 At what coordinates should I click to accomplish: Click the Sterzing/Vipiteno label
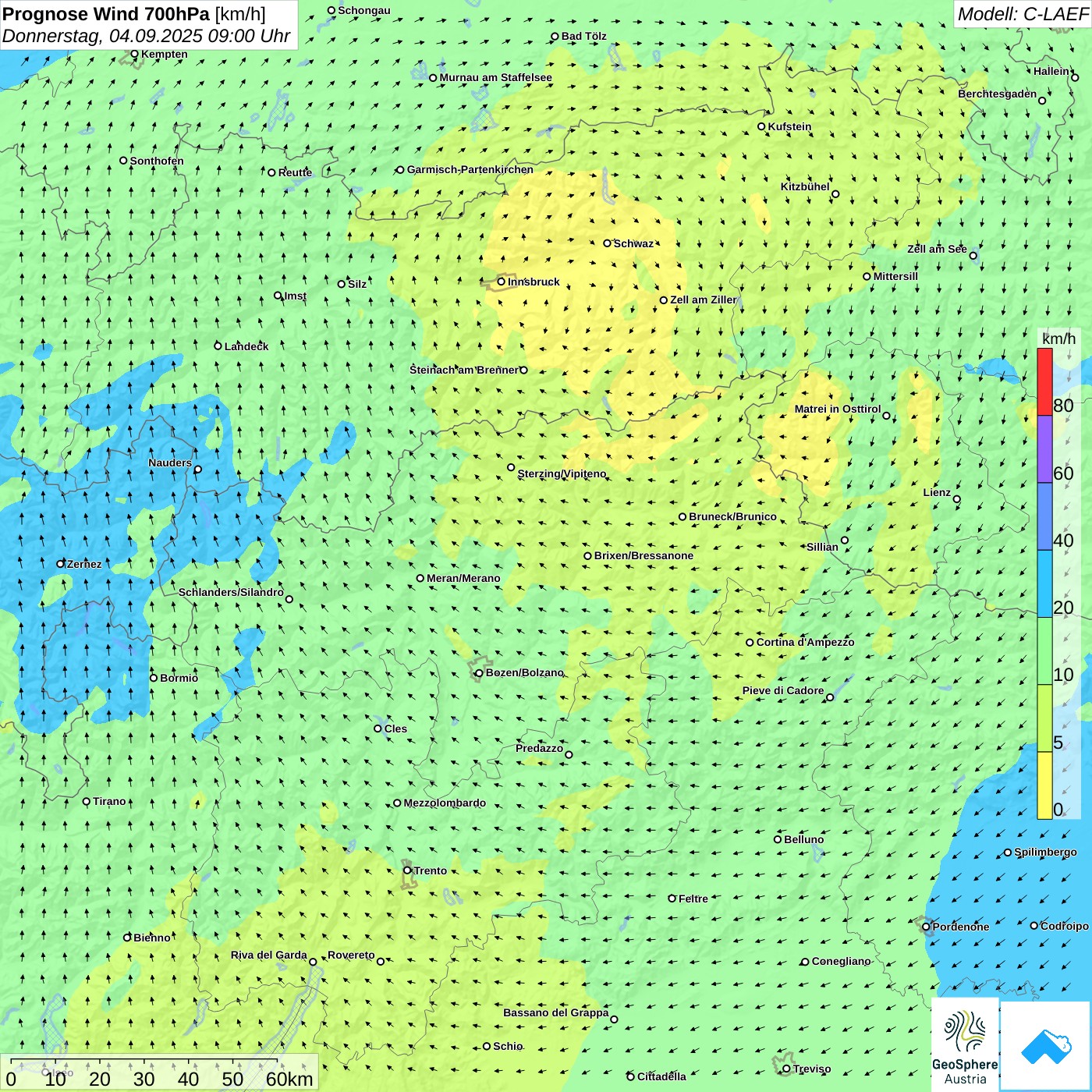[x=562, y=473]
